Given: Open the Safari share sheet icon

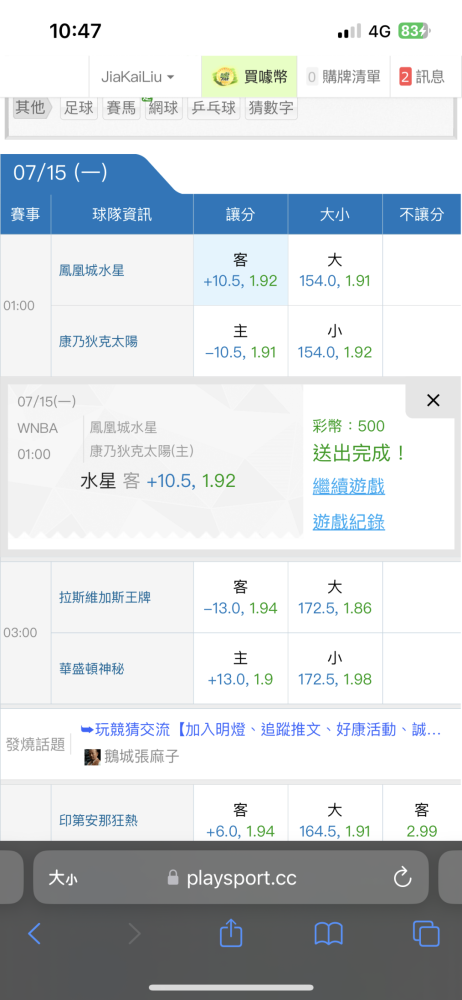Looking at the screenshot, I should [x=231, y=932].
